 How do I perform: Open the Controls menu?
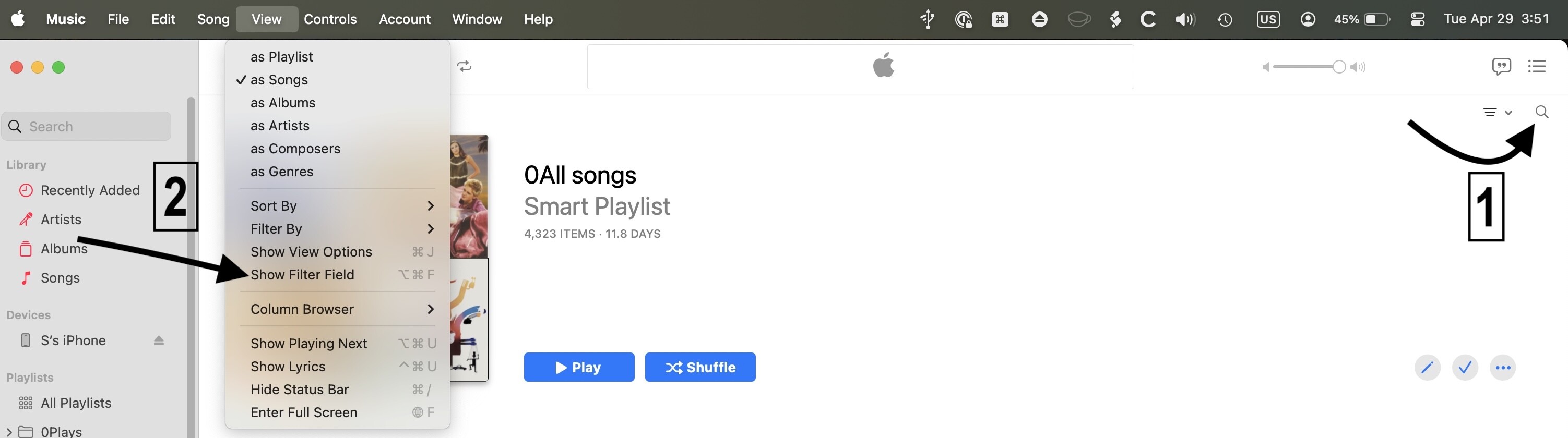[x=330, y=19]
